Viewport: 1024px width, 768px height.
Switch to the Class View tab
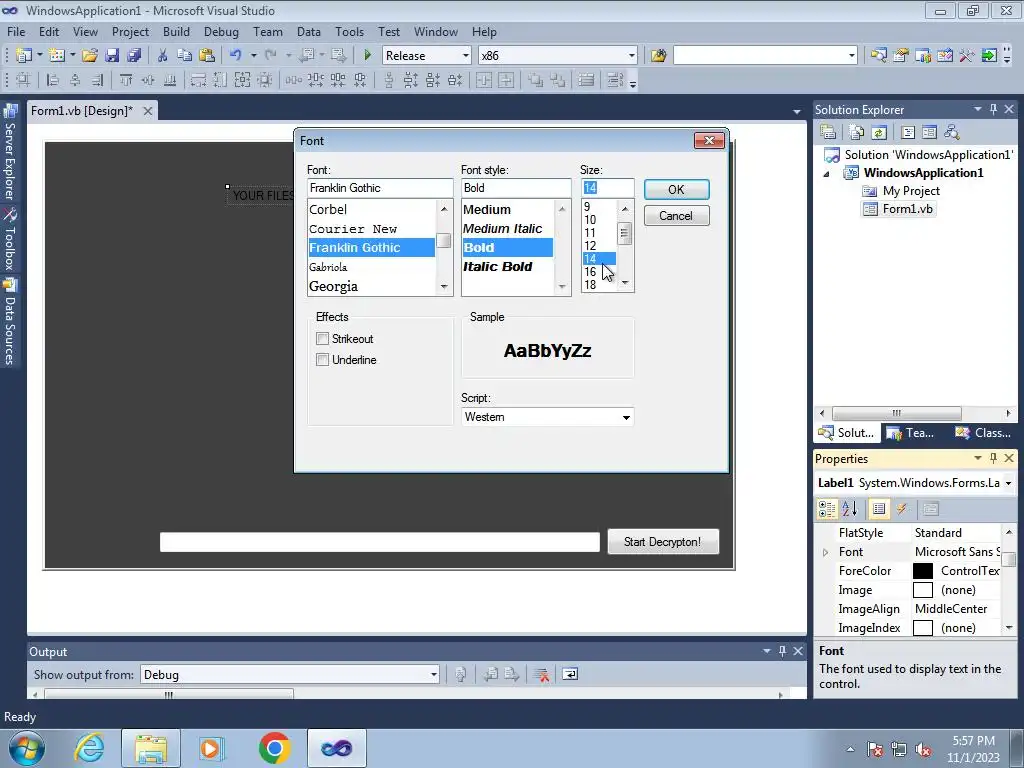pos(983,433)
